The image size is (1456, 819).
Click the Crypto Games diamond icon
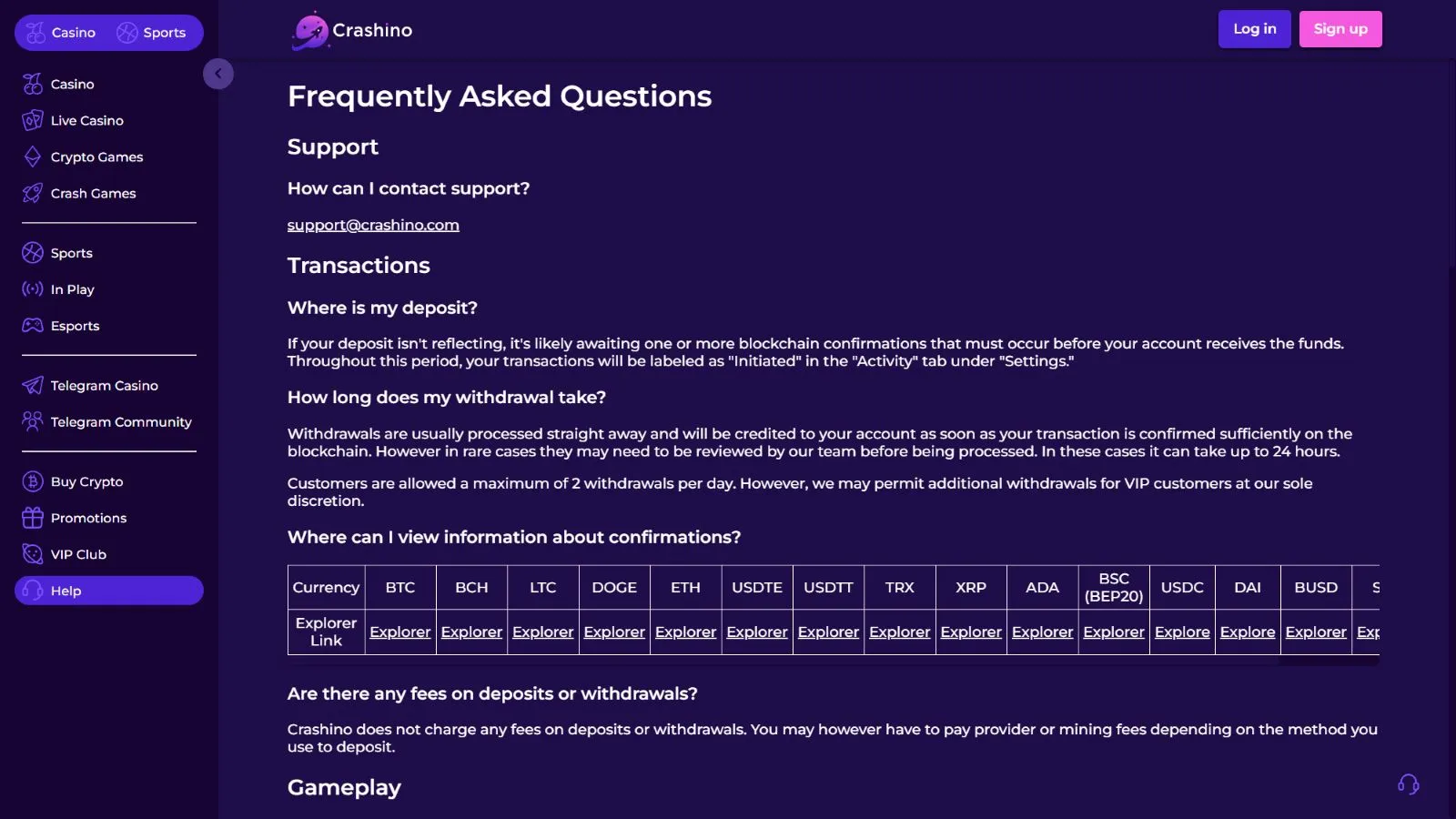(33, 157)
